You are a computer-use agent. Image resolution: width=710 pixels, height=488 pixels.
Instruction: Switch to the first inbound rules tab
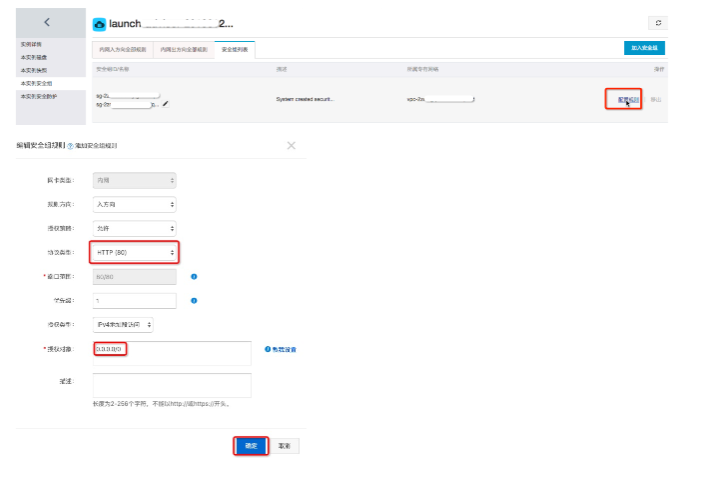click(123, 49)
